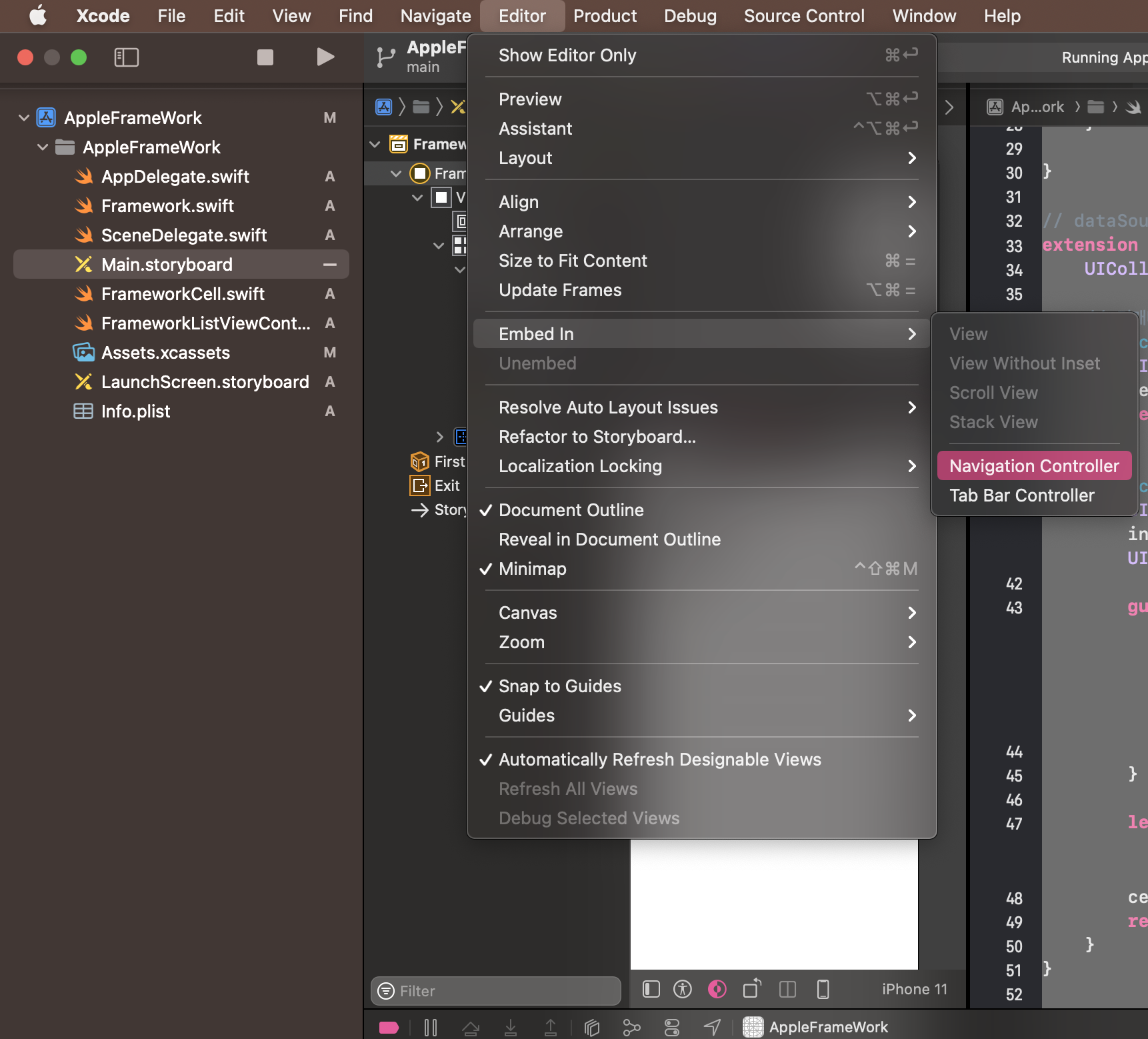
Task: Collapse the Framework scene in document outline
Action: click(x=375, y=144)
